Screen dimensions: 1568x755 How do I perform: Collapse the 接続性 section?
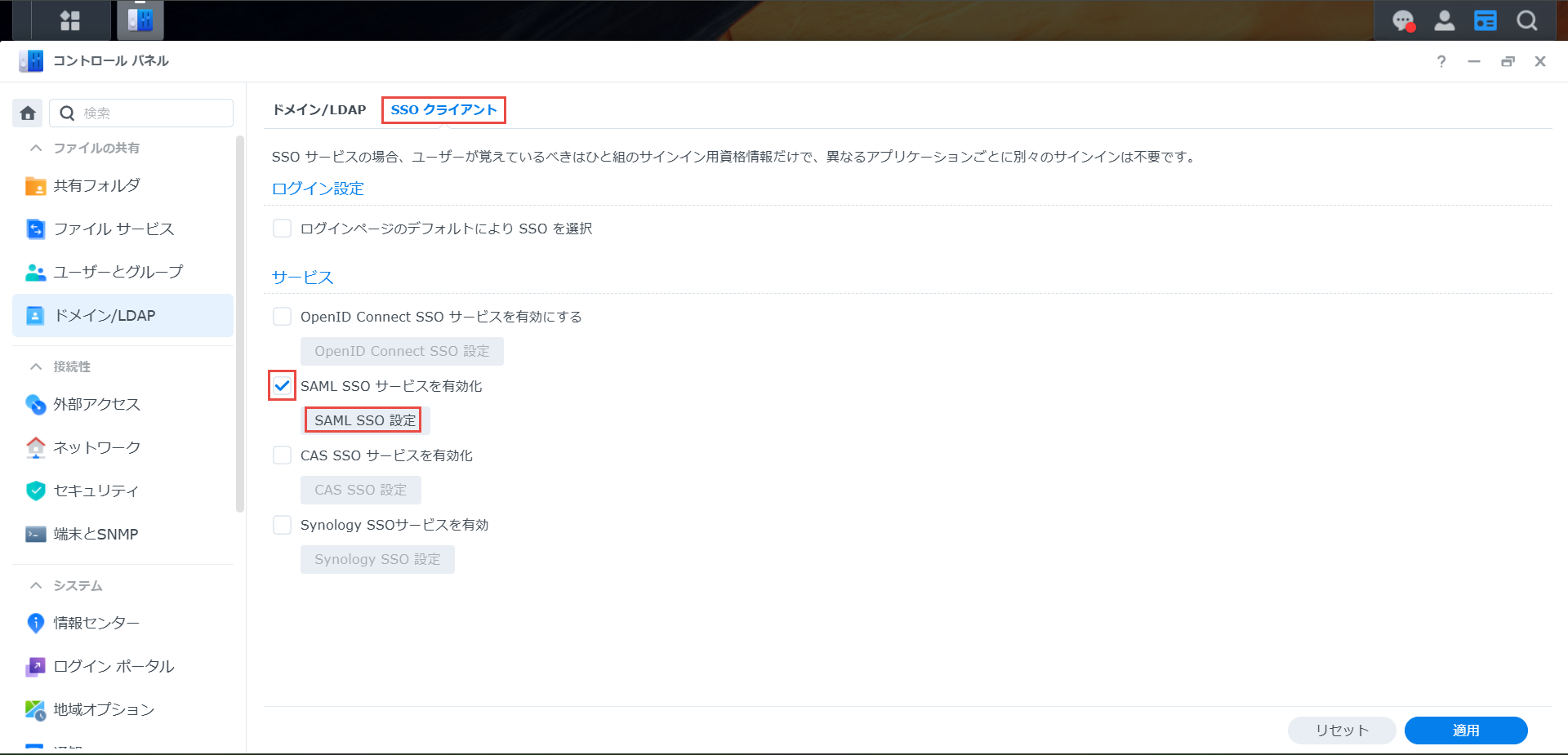point(36,366)
